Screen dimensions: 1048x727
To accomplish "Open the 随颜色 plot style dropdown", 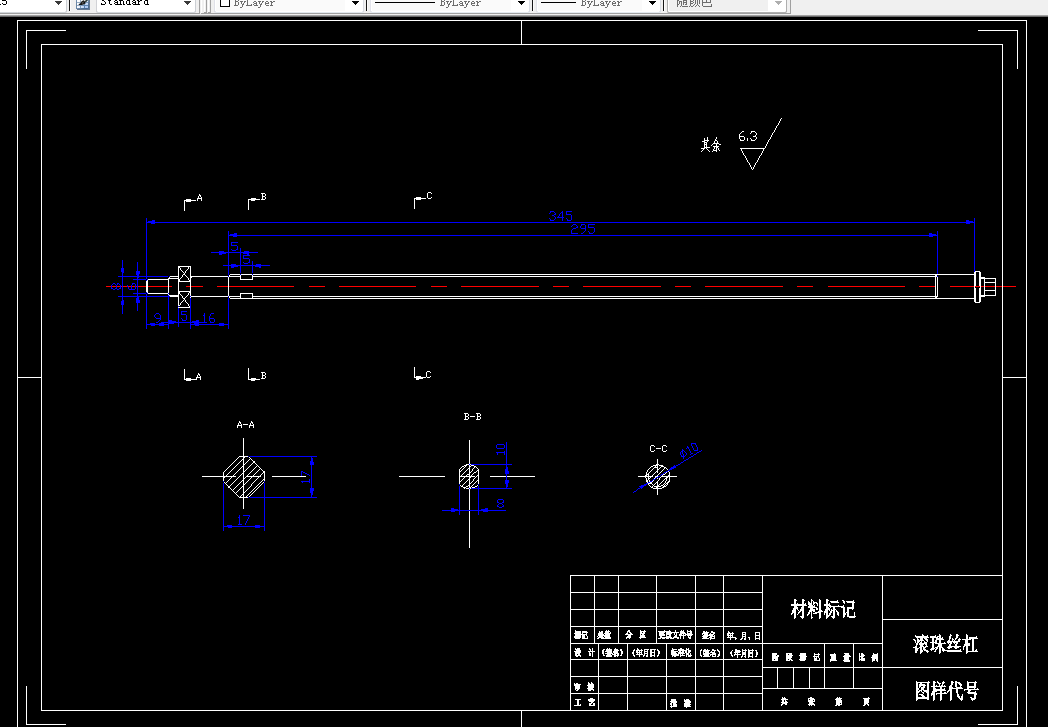I will (x=778, y=4).
